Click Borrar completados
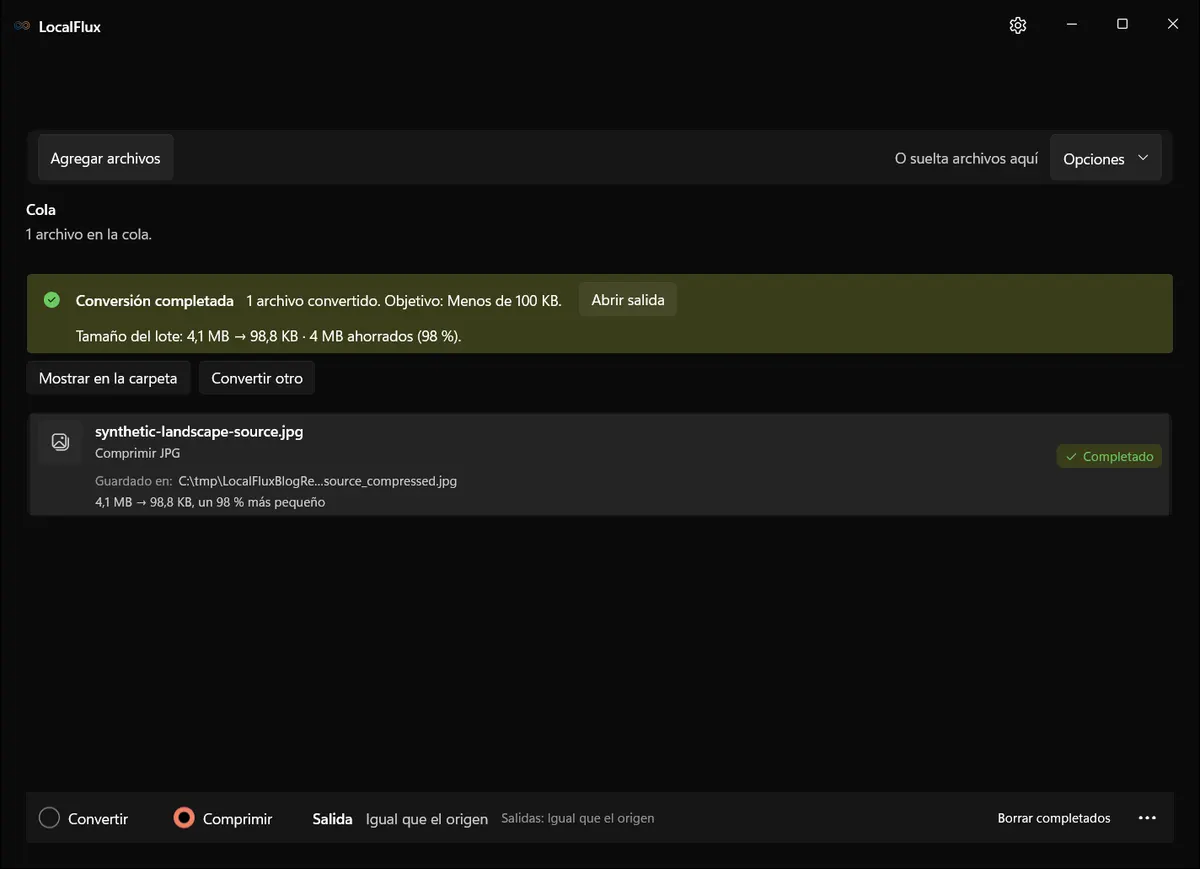 tap(1054, 818)
